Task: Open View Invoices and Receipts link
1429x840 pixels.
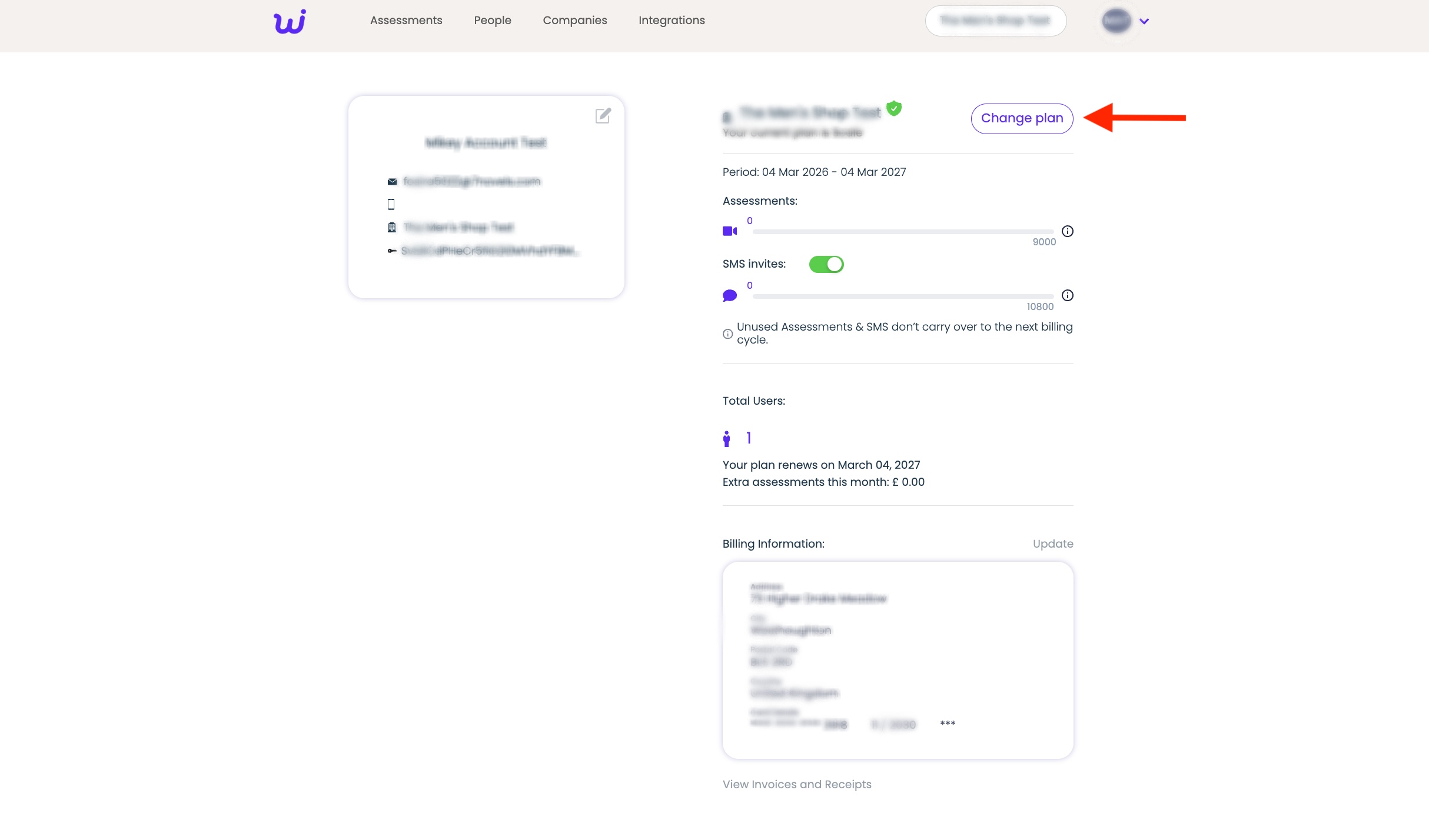Action: pos(797,784)
